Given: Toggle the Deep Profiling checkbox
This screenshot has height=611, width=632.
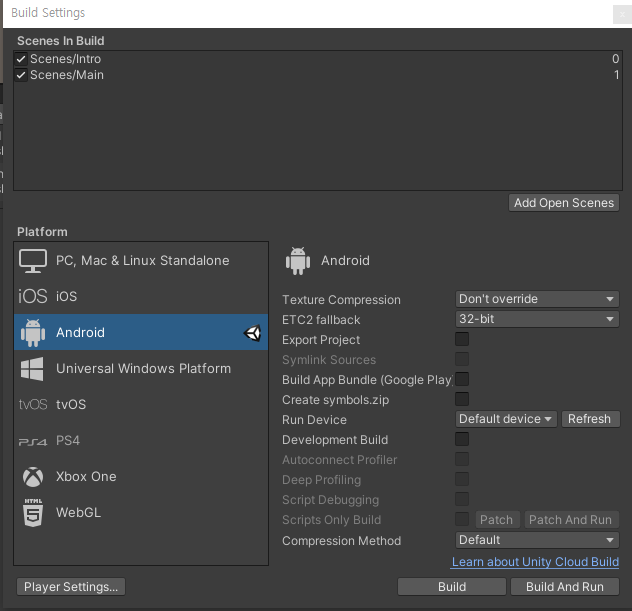Looking at the screenshot, I should coord(462,479).
